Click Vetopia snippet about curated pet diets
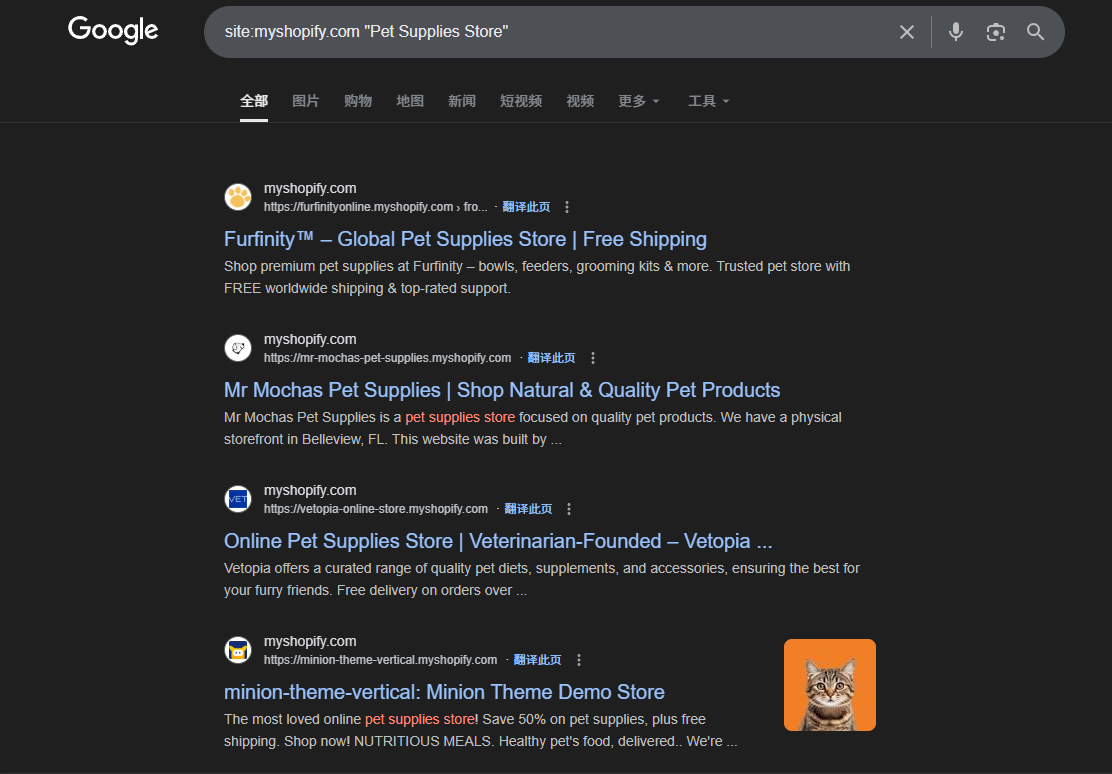1112x774 pixels. (542, 580)
